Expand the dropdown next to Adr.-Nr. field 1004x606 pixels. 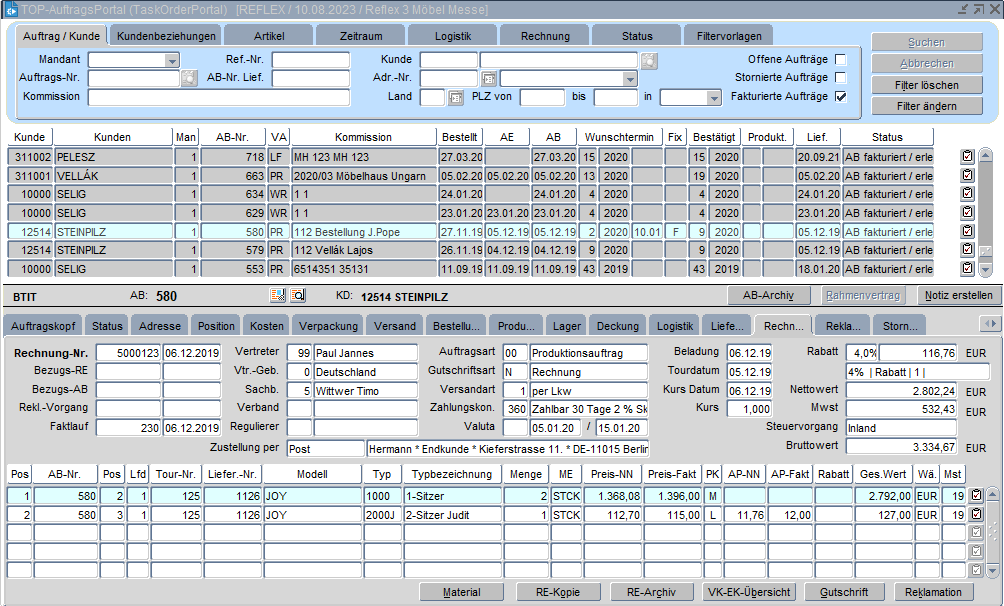(629, 78)
